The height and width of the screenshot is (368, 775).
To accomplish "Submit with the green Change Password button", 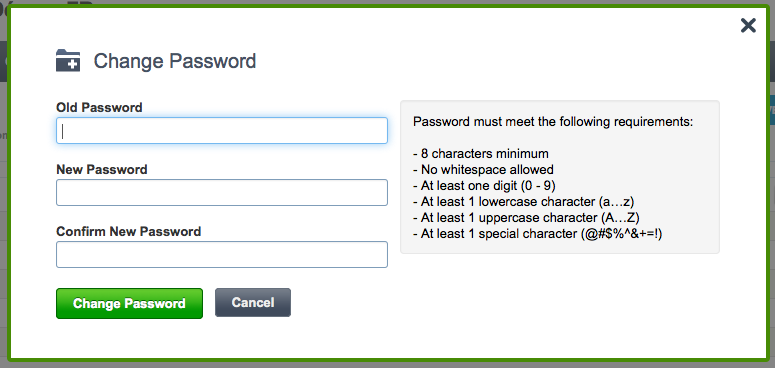I will pos(129,303).
